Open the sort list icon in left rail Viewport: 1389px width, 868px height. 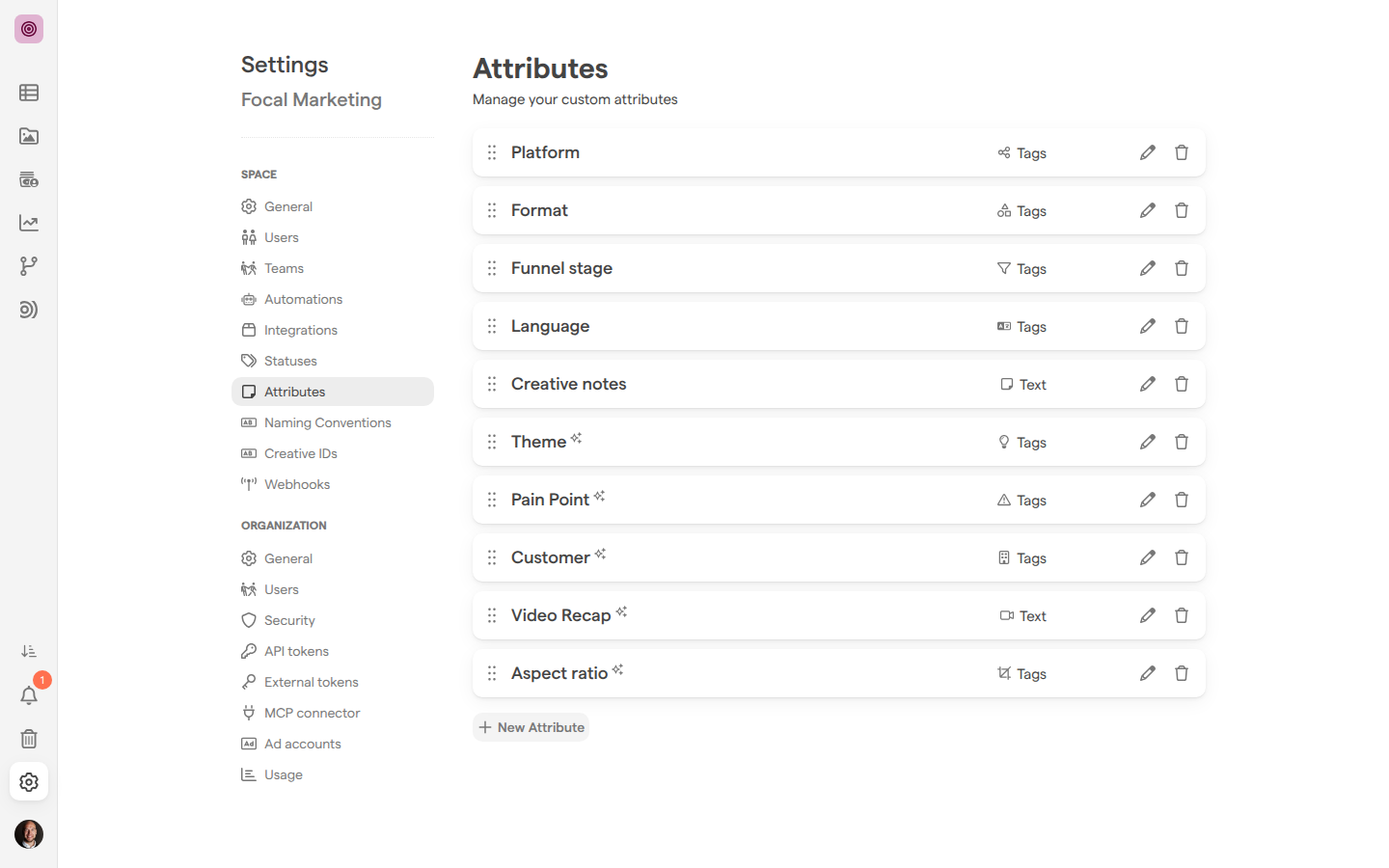click(x=29, y=652)
